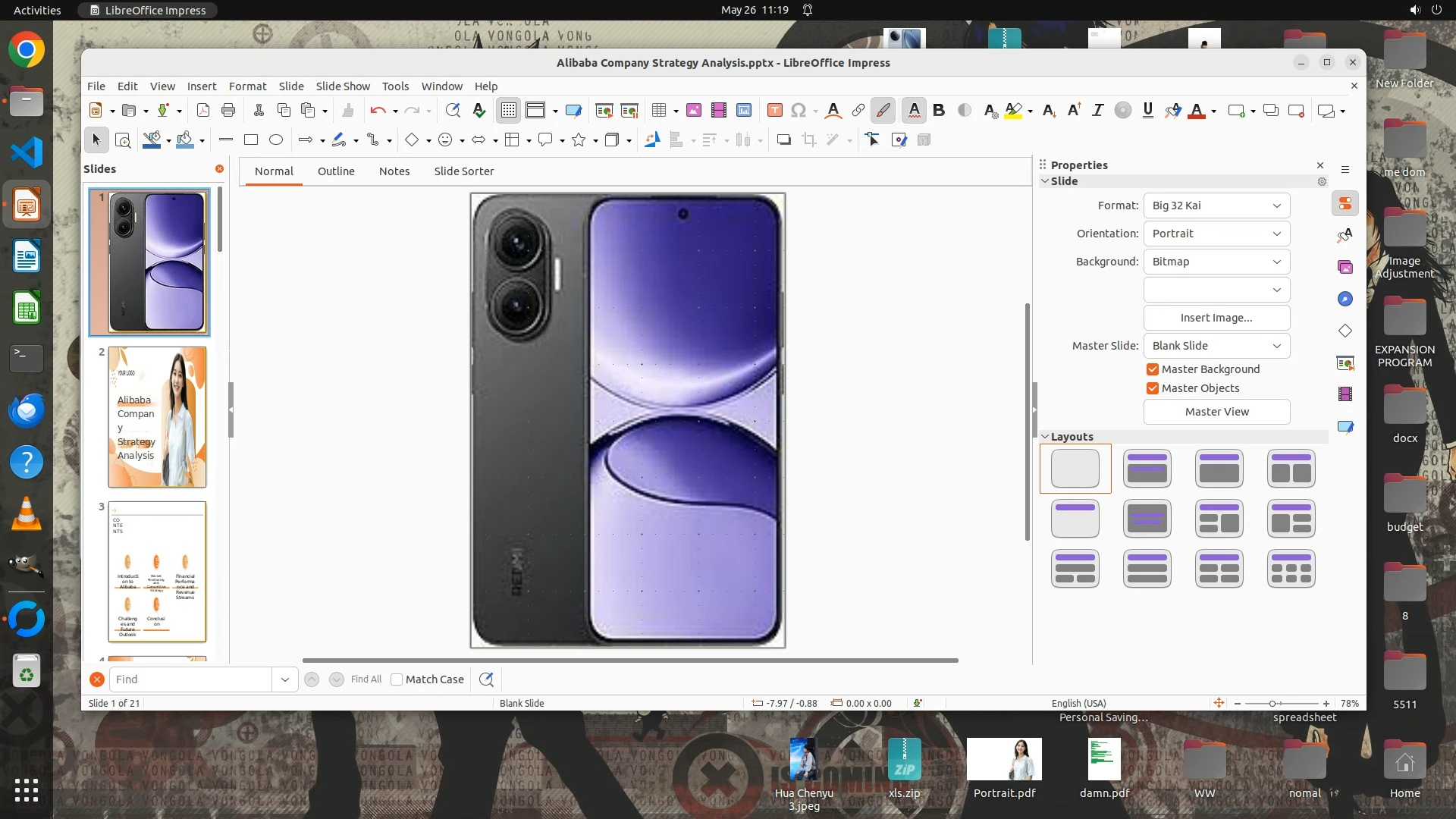
Task: Select the Rectangle shape tool
Action: tap(251, 140)
